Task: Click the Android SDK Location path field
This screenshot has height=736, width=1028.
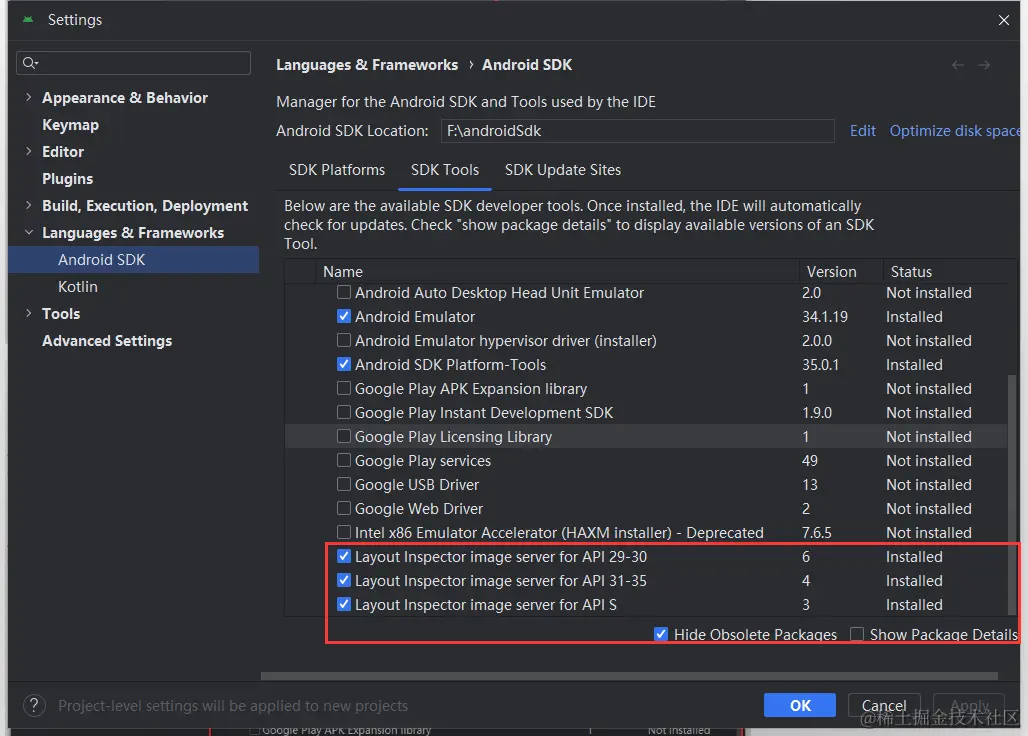Action: click(x=637, y=130)
